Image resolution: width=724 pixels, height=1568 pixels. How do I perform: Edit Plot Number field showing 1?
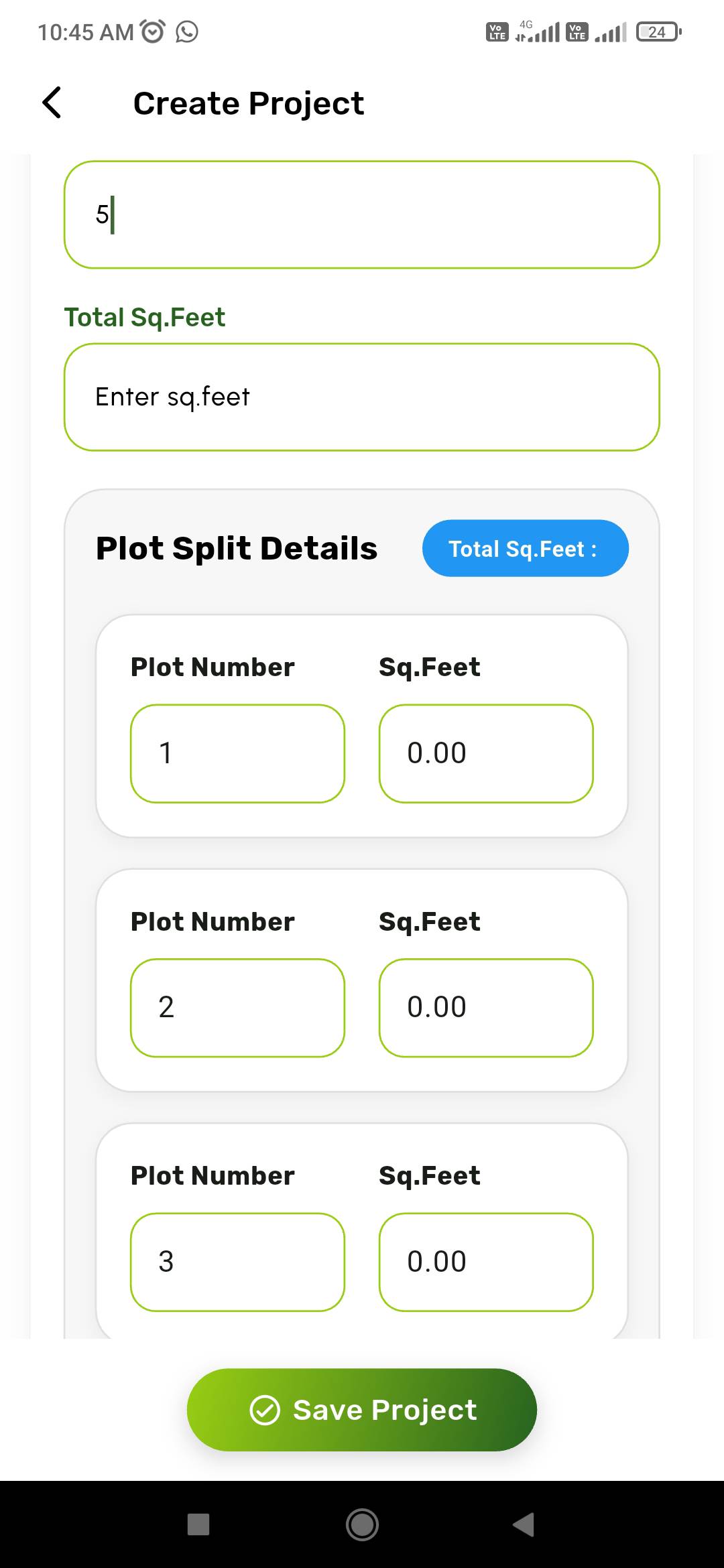click(238, 753)
